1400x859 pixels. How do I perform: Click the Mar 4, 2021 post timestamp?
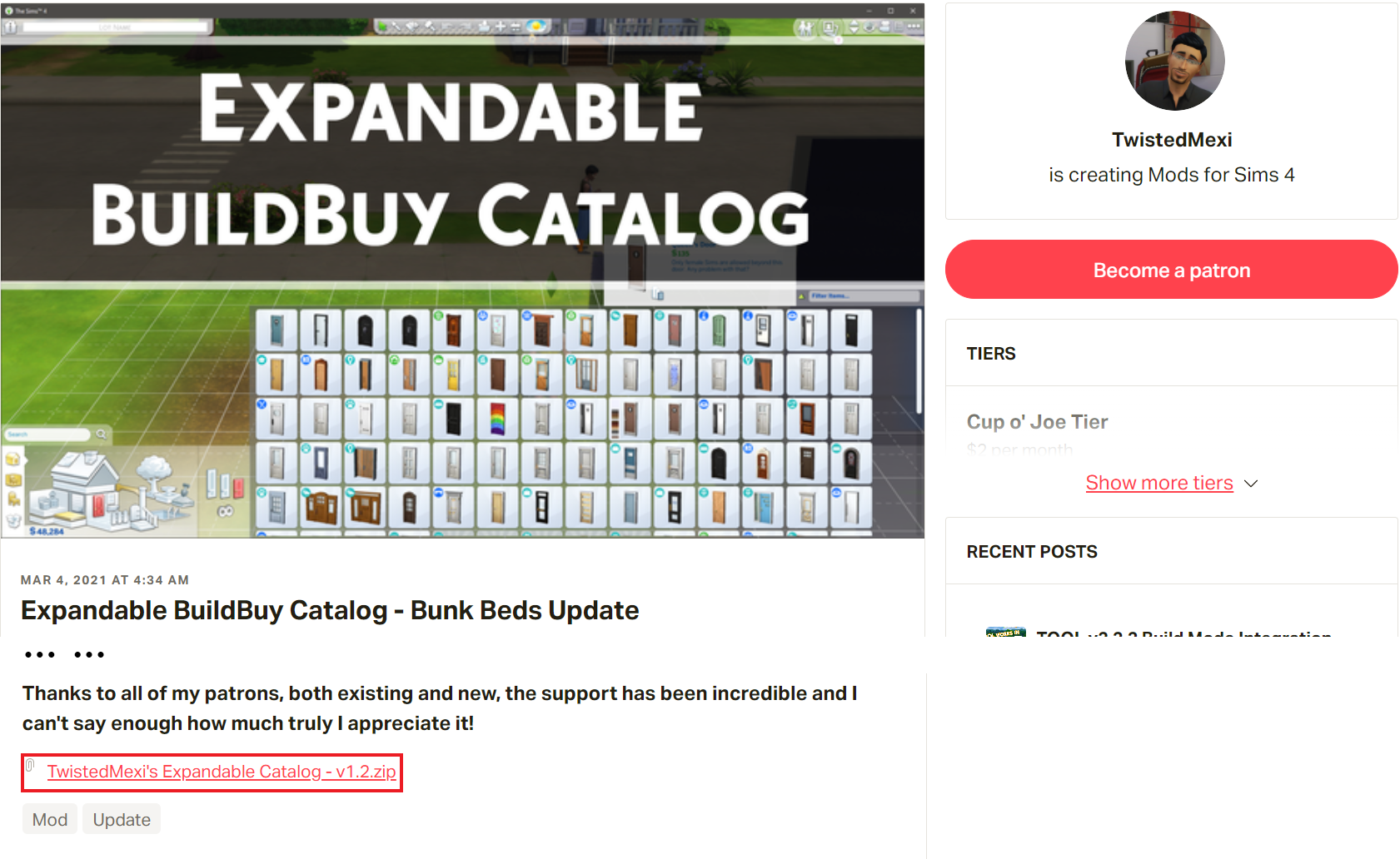[105, 580]
